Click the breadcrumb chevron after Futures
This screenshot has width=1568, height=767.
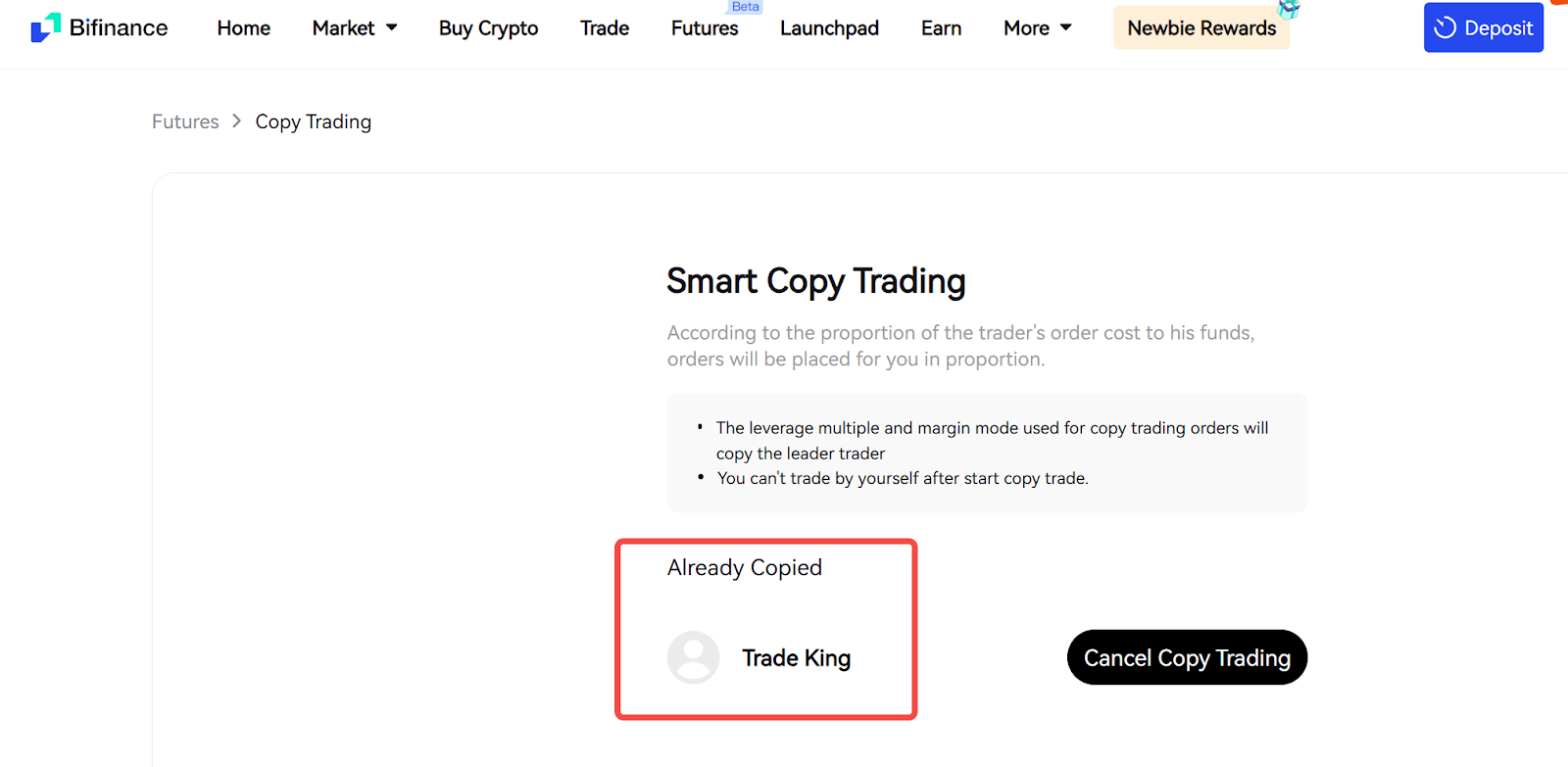tap(236, 121)
